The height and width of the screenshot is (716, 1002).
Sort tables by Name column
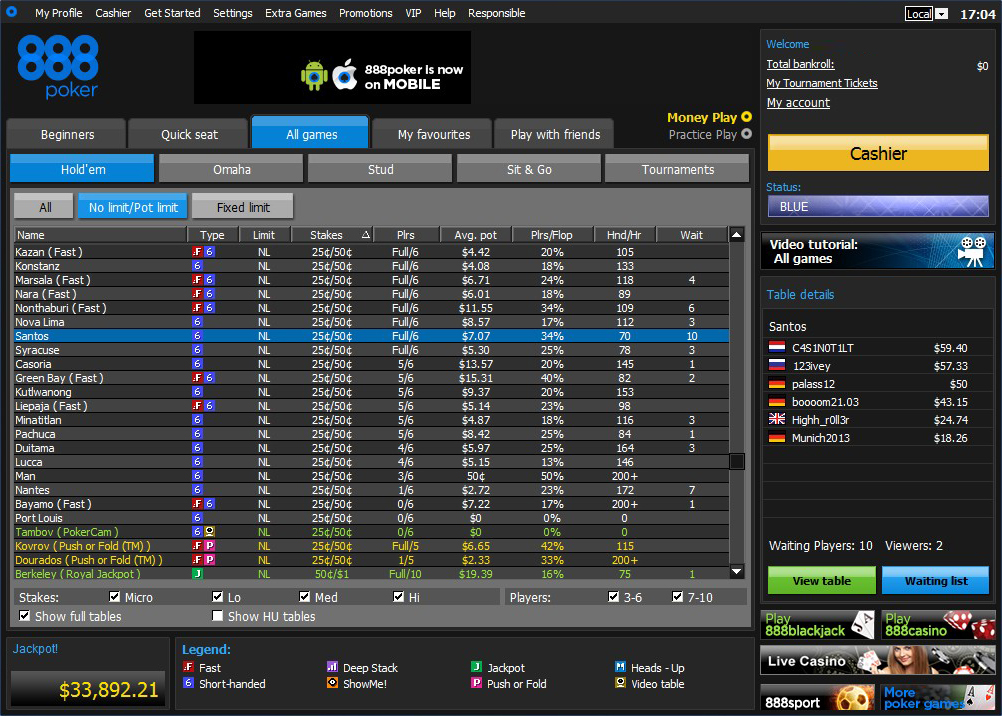[100, 235]
